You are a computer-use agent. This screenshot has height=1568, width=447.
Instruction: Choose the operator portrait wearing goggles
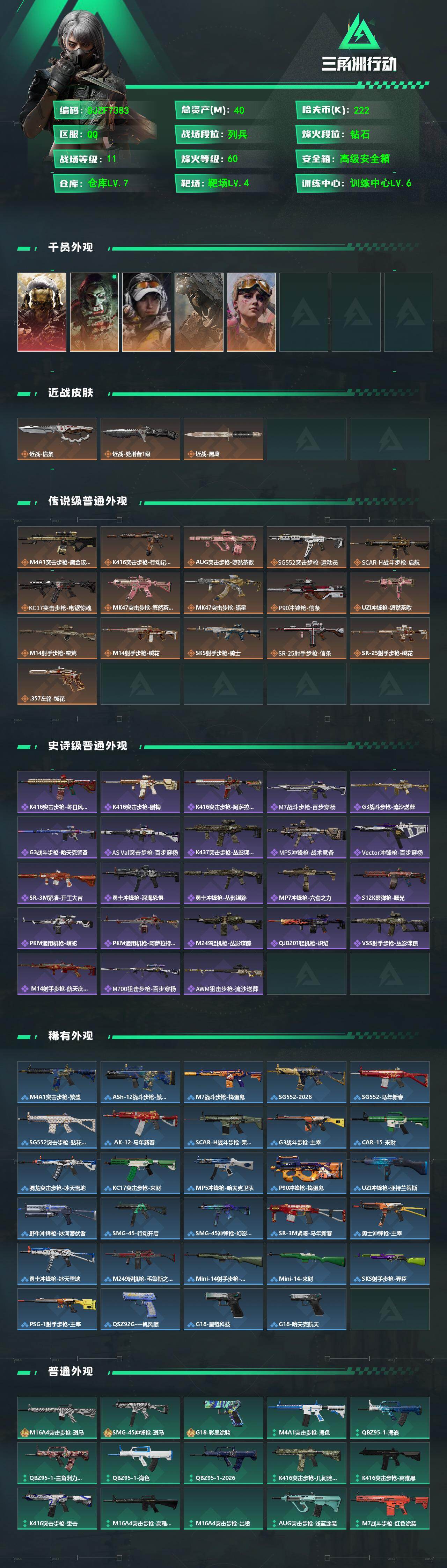point(251,312)
